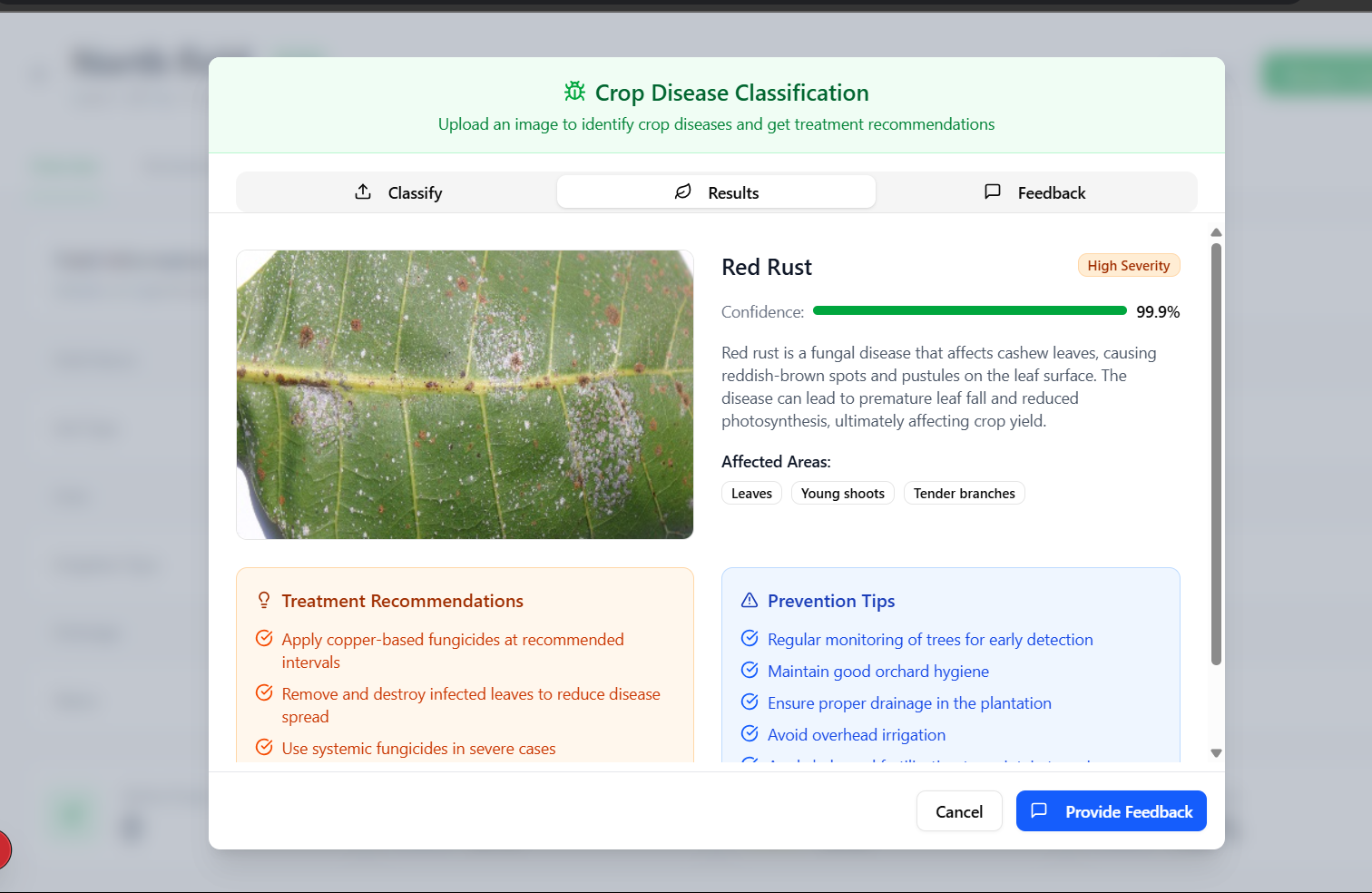
Task: Click the chat icon inside Provide Feedback button
Action: [x=1040, y=810]
